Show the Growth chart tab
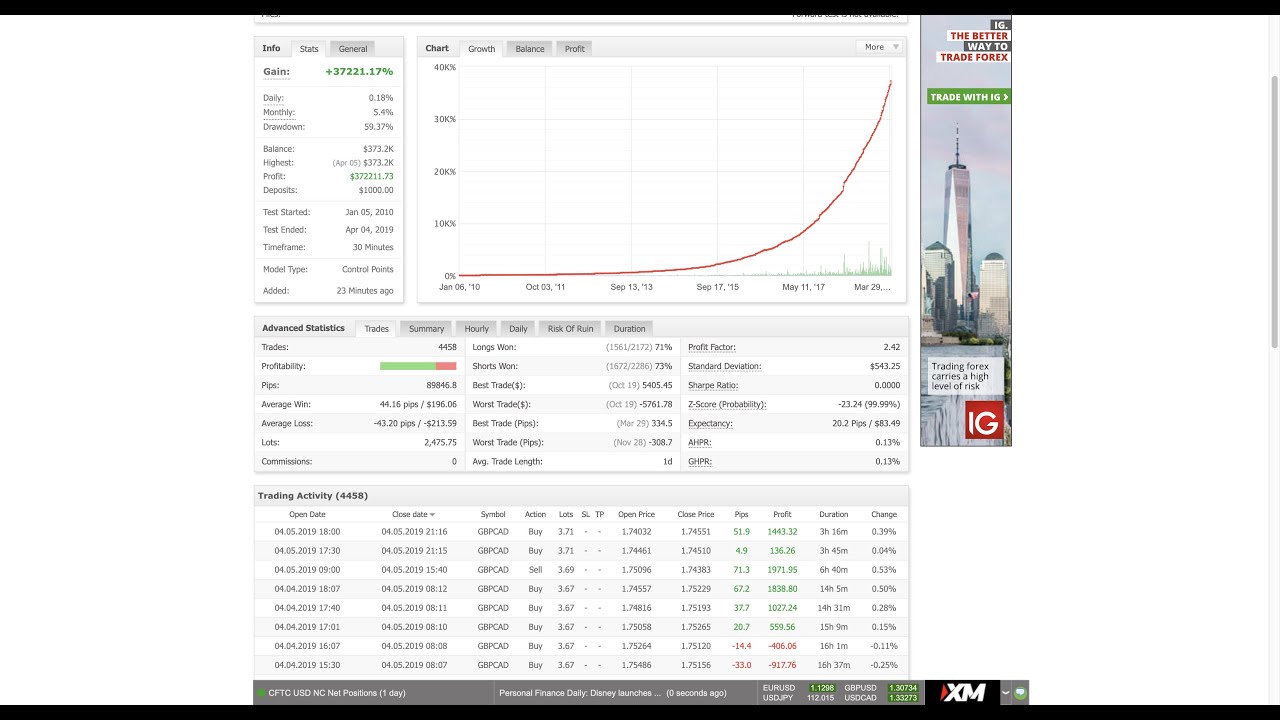Viewport: 1280px width, 720px height. (x=482, y=49)
